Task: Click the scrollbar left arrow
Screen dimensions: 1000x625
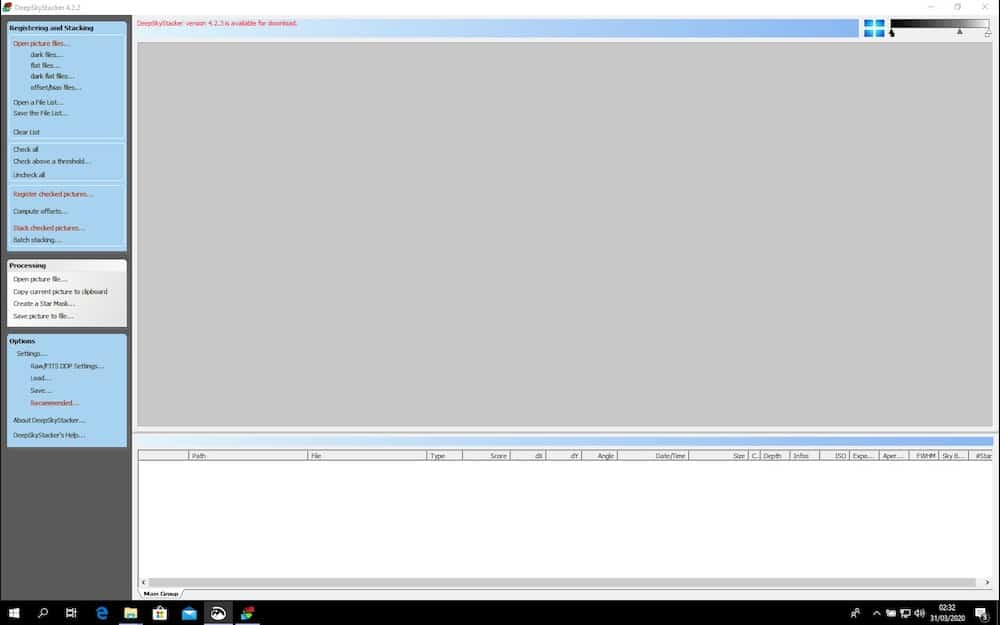Action: tap(143, 582)
